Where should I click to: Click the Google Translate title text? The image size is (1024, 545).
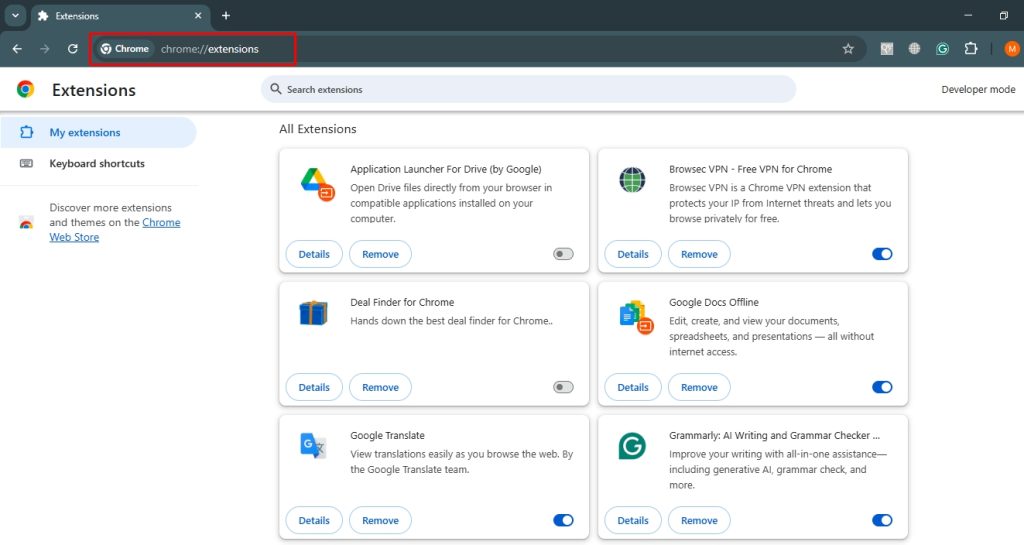(x=387, y=435)
